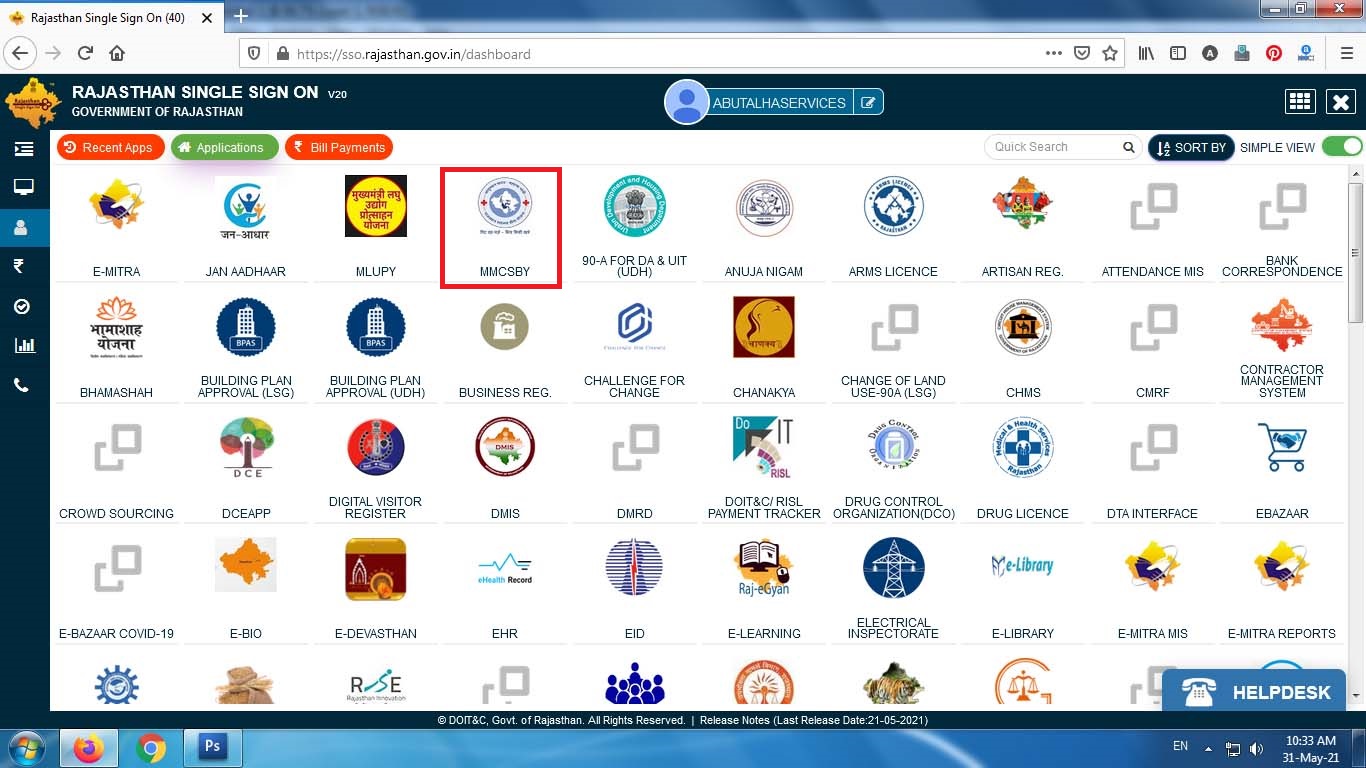Open E-MITRA MIS application
Image resolution: width=1366 pixels, height=768 pixels.
[x=1153, y=566]
